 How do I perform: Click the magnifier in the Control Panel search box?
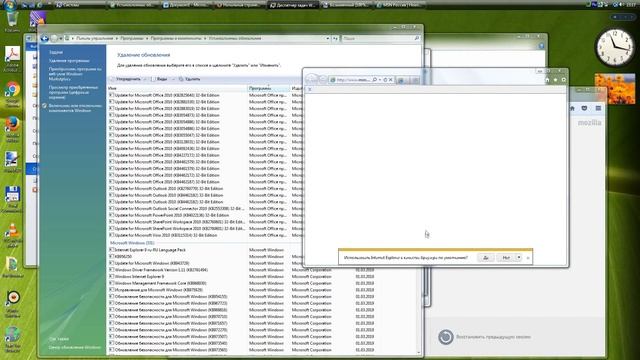[417, 38]
